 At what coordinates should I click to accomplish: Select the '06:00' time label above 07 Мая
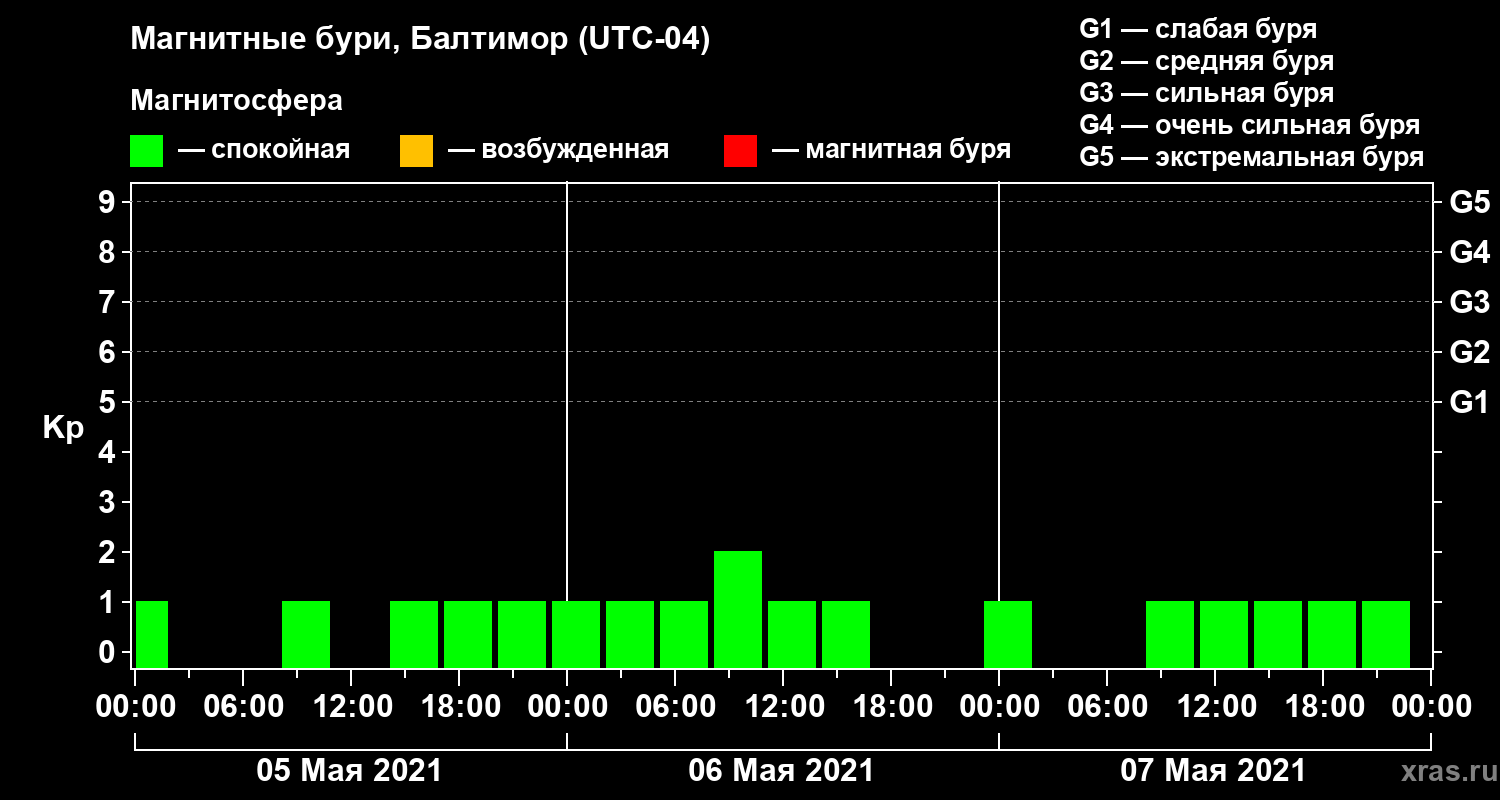click(1107, 706)
